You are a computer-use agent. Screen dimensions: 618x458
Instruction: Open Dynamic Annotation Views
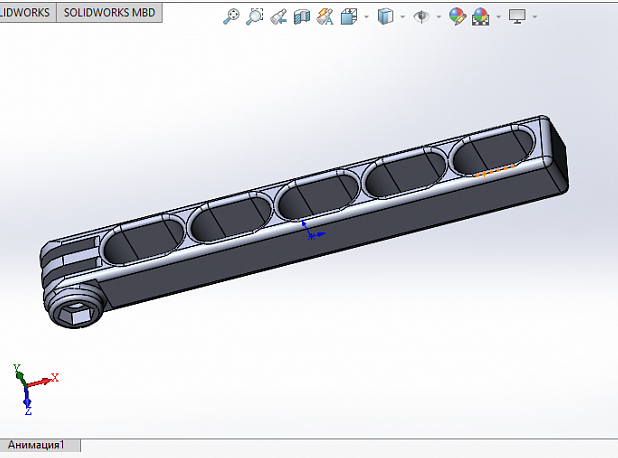tap(325, 16)
